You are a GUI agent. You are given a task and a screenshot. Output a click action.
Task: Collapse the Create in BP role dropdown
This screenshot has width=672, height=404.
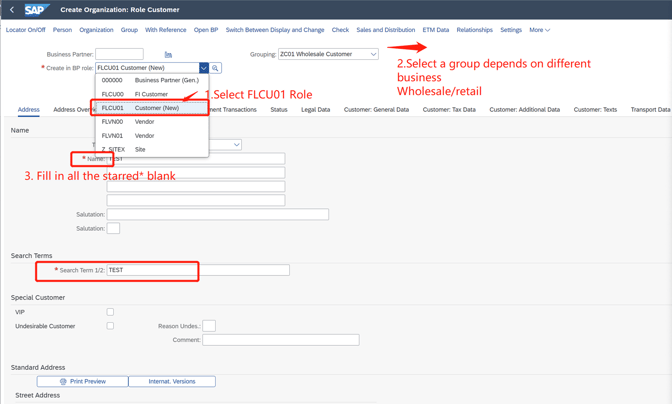point(203,68)
